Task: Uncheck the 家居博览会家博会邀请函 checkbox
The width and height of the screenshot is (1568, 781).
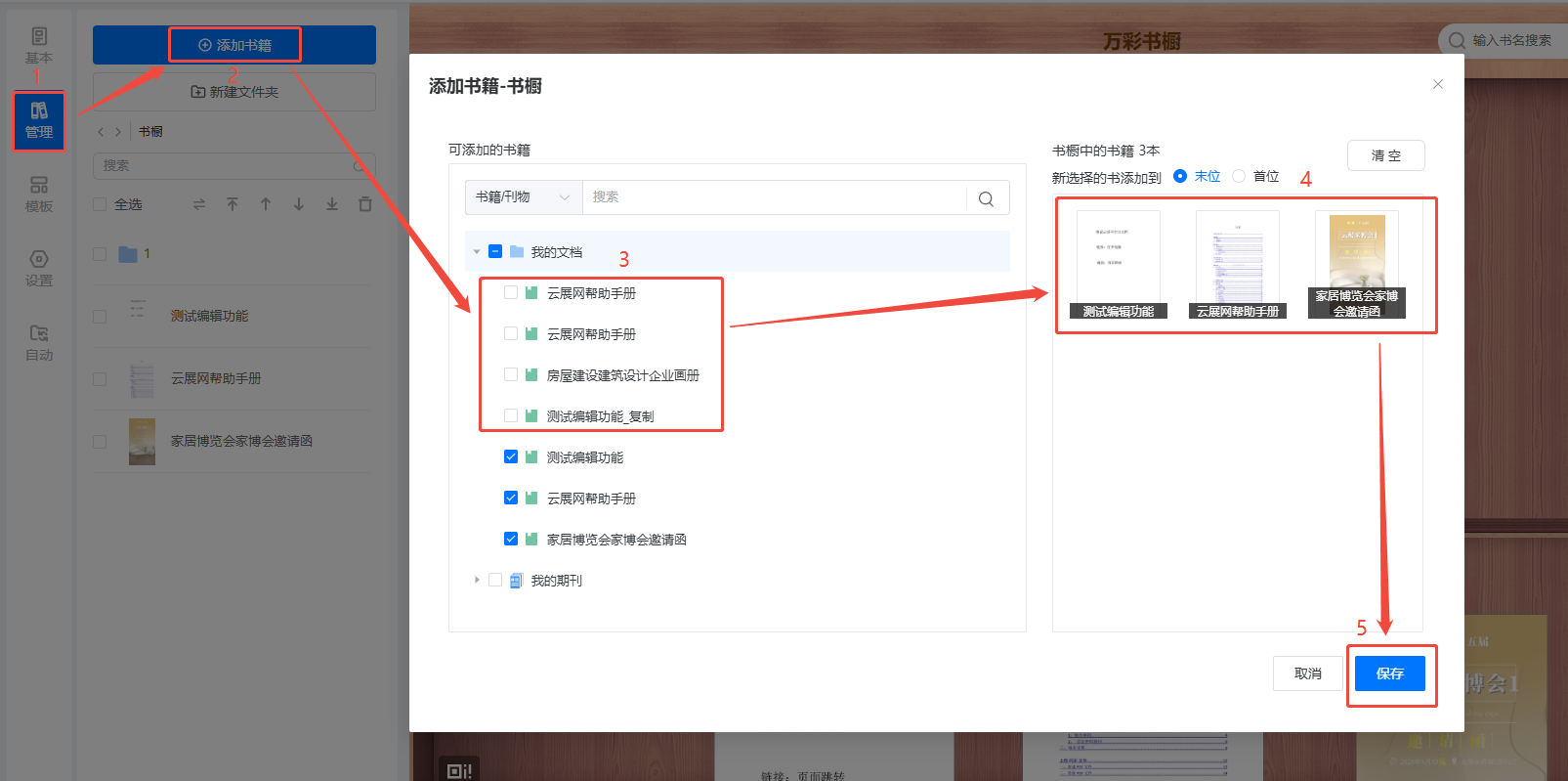Action: coord(511,540)
